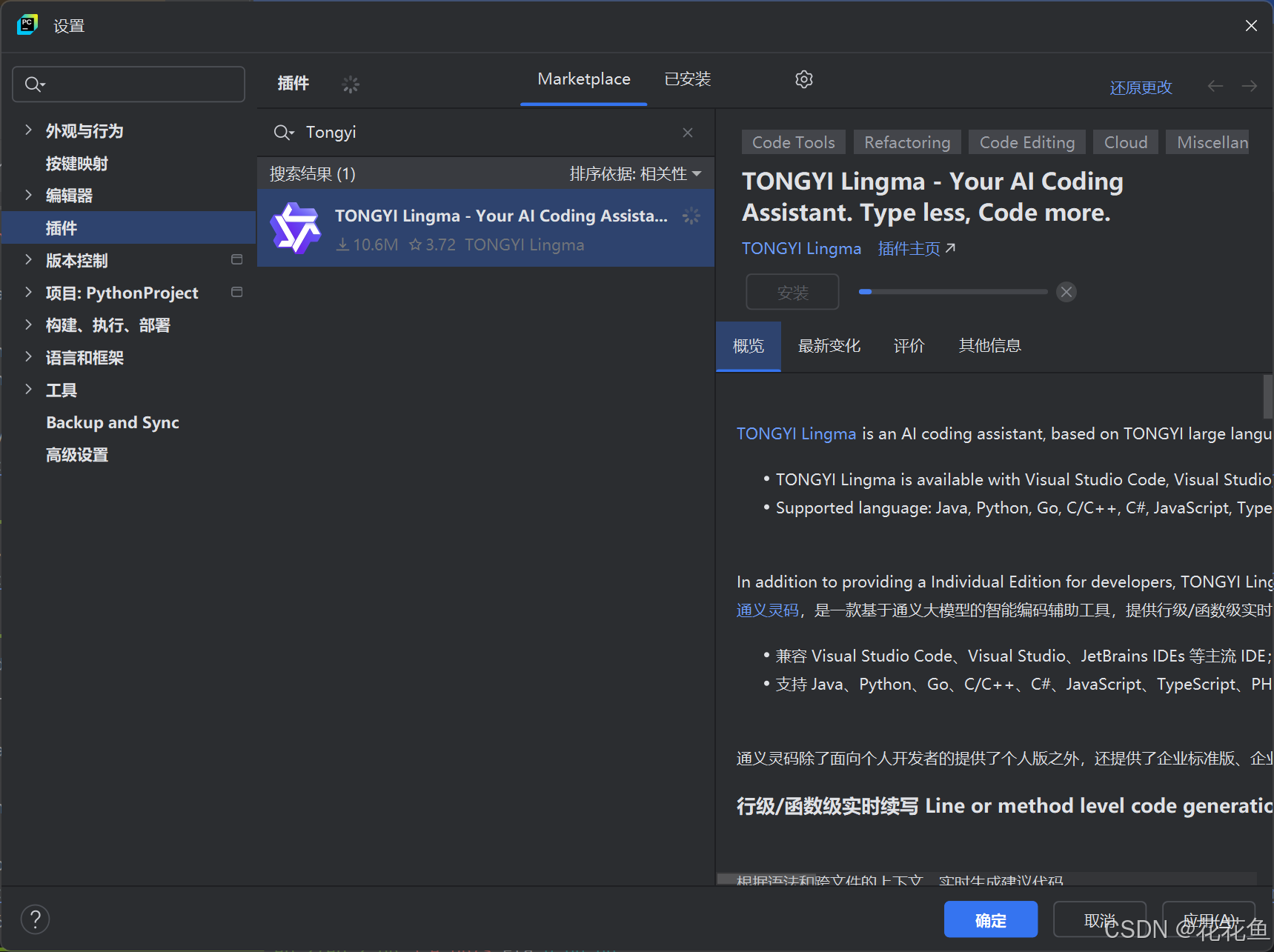Open the TONGYI Lingma link in description
The width and height of the screenshot is (1274, 952).
[x=796, y=434]
